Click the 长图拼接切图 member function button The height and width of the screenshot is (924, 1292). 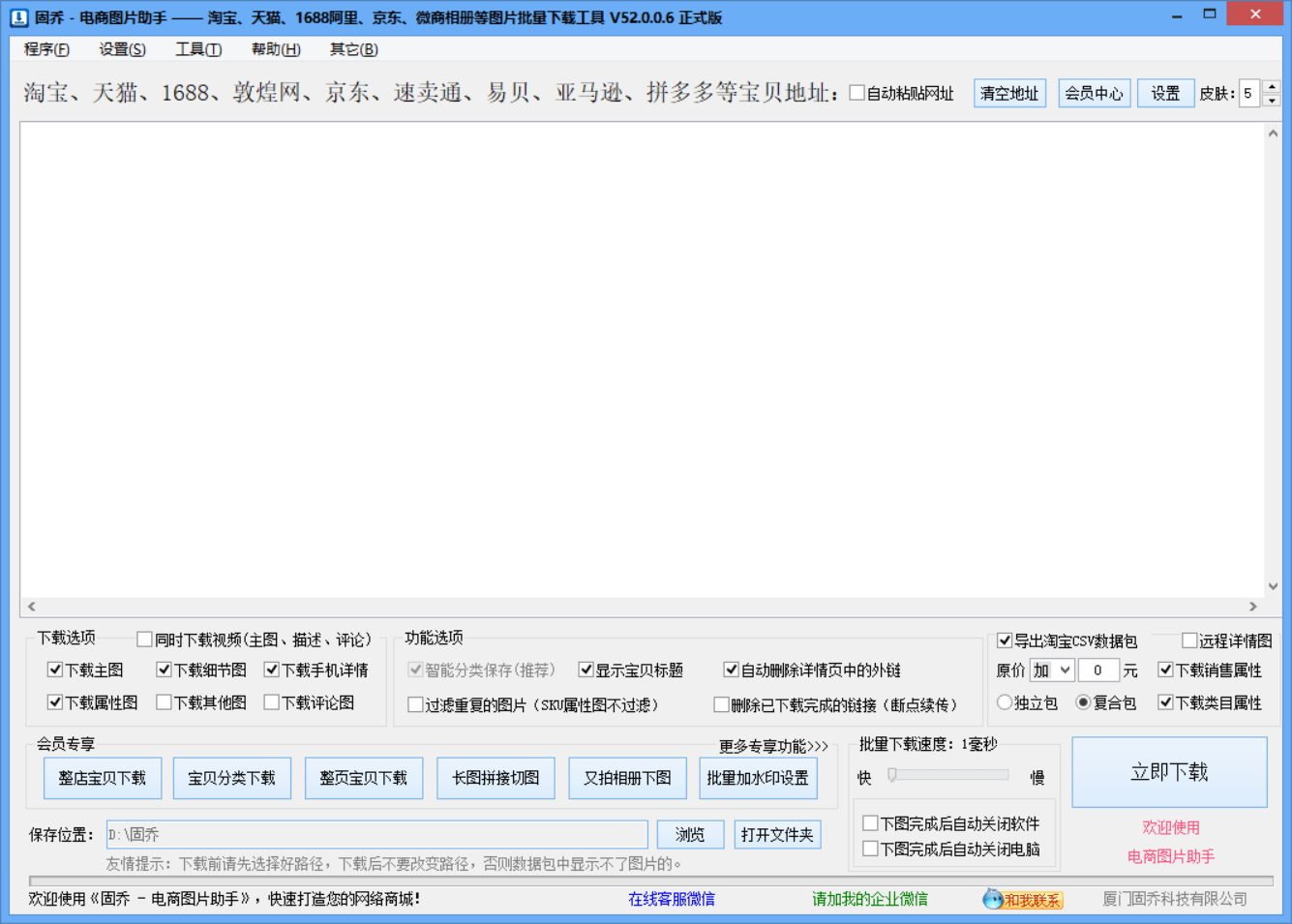click(x=496, y=777)
